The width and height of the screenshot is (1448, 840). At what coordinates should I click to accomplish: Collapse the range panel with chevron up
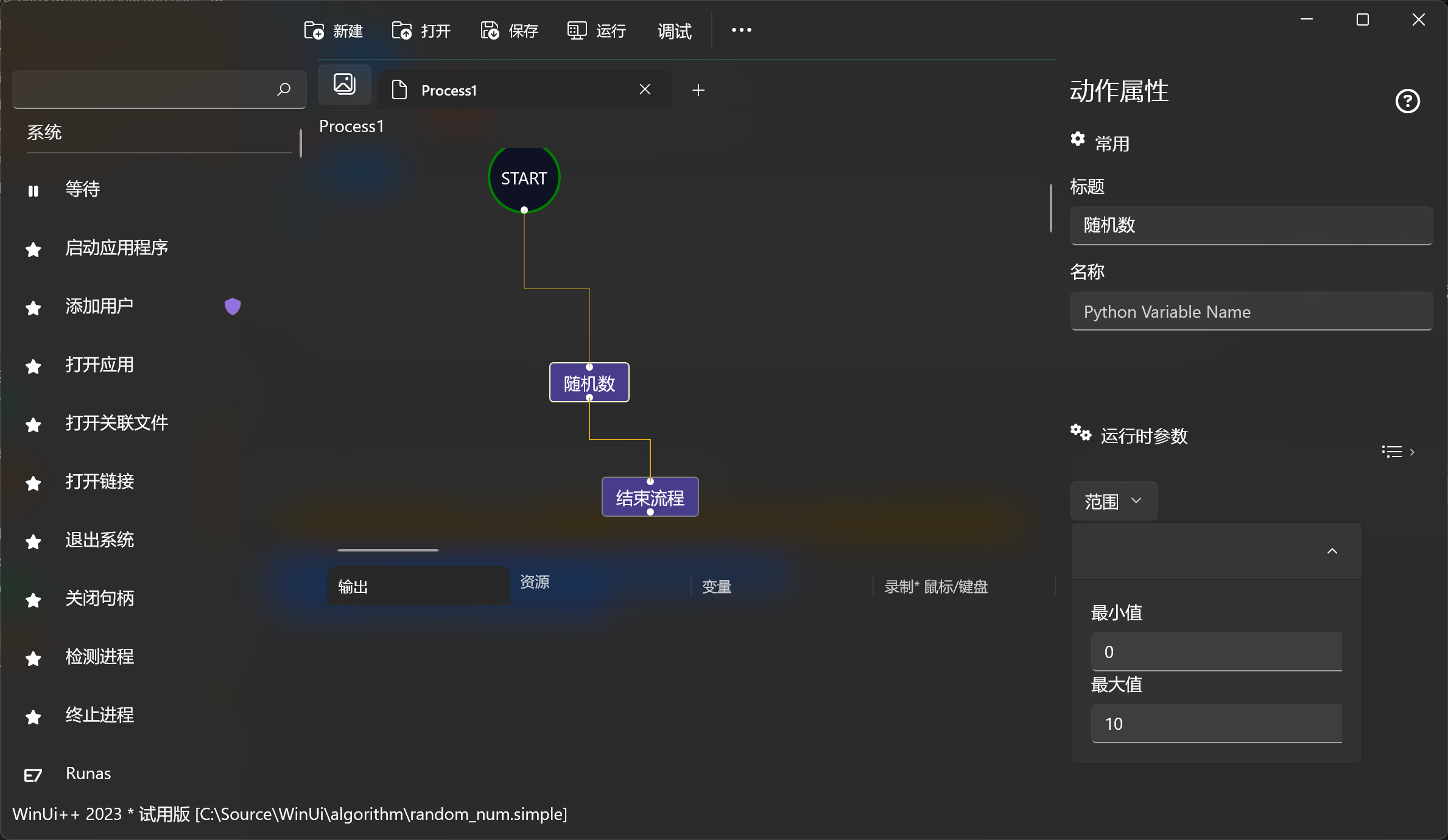click(1332, 551)
